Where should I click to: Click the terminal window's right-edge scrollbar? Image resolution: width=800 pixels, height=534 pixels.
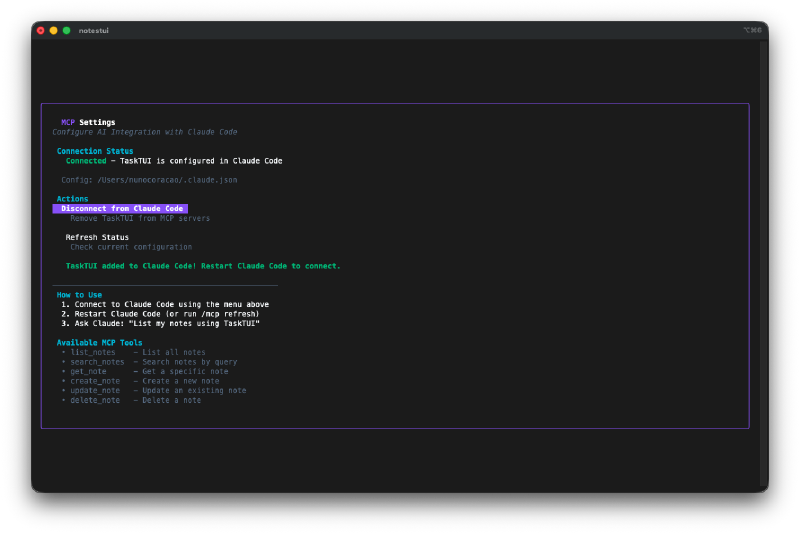764,265
